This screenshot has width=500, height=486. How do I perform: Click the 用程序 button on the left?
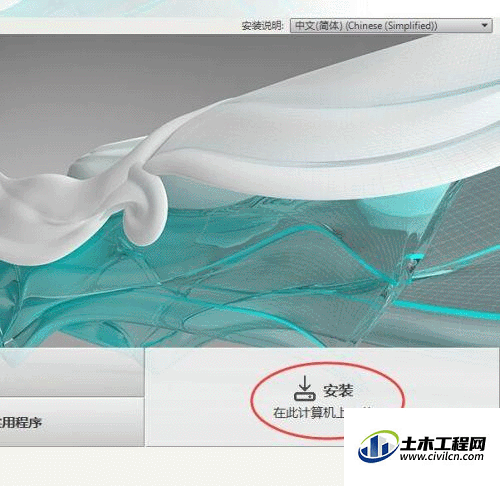tap(72, 422)
